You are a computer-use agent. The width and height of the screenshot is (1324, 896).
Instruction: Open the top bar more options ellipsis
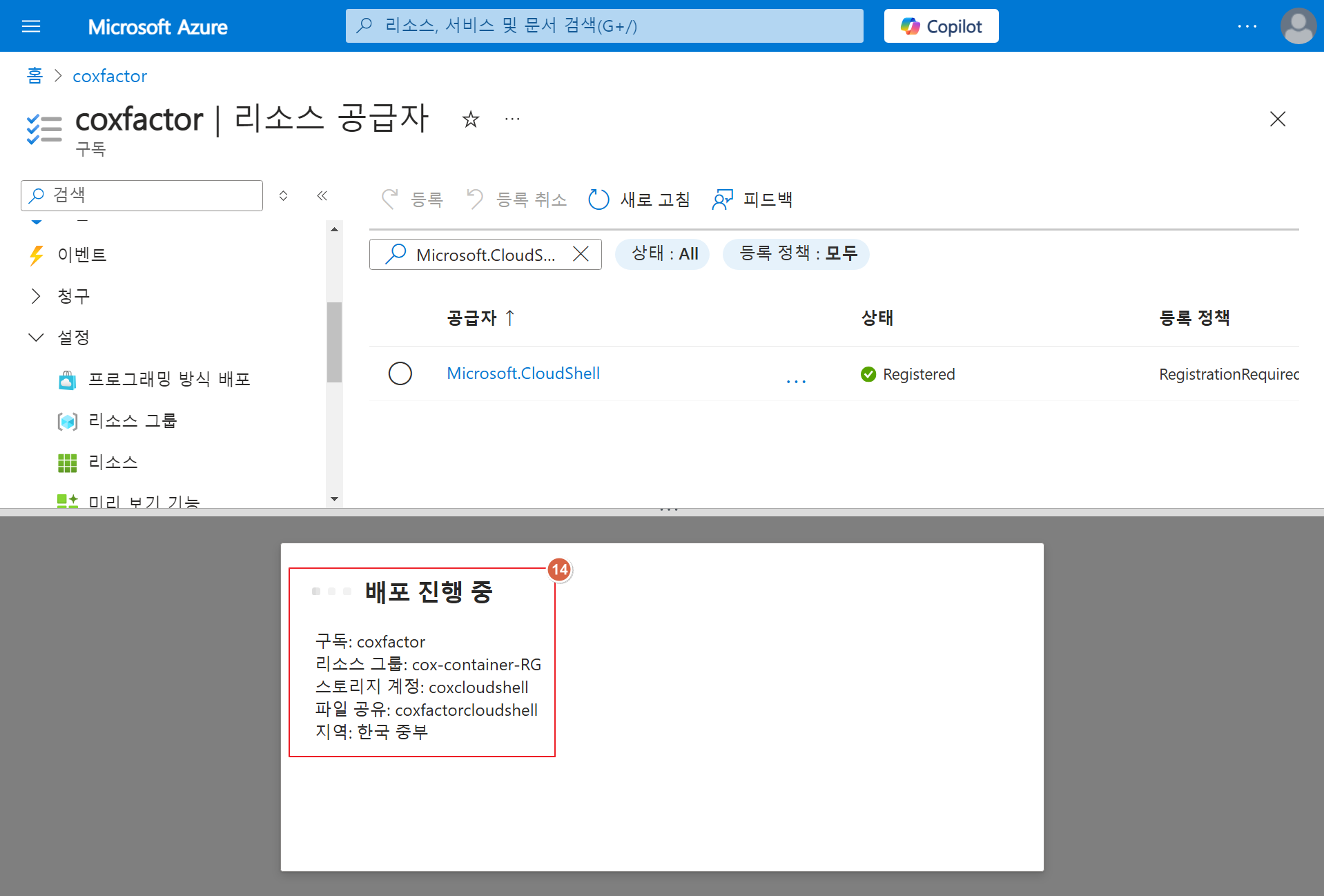click(x=1247, y=26)
